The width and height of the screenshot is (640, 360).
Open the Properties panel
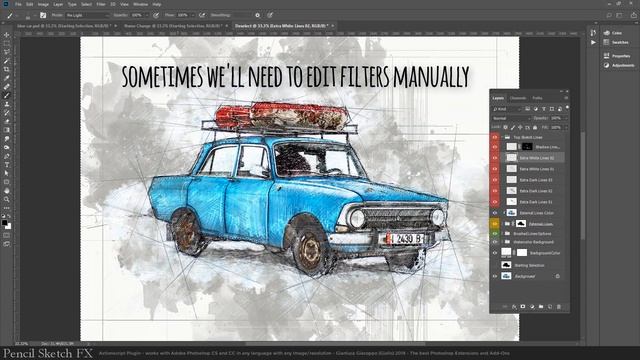617,56
